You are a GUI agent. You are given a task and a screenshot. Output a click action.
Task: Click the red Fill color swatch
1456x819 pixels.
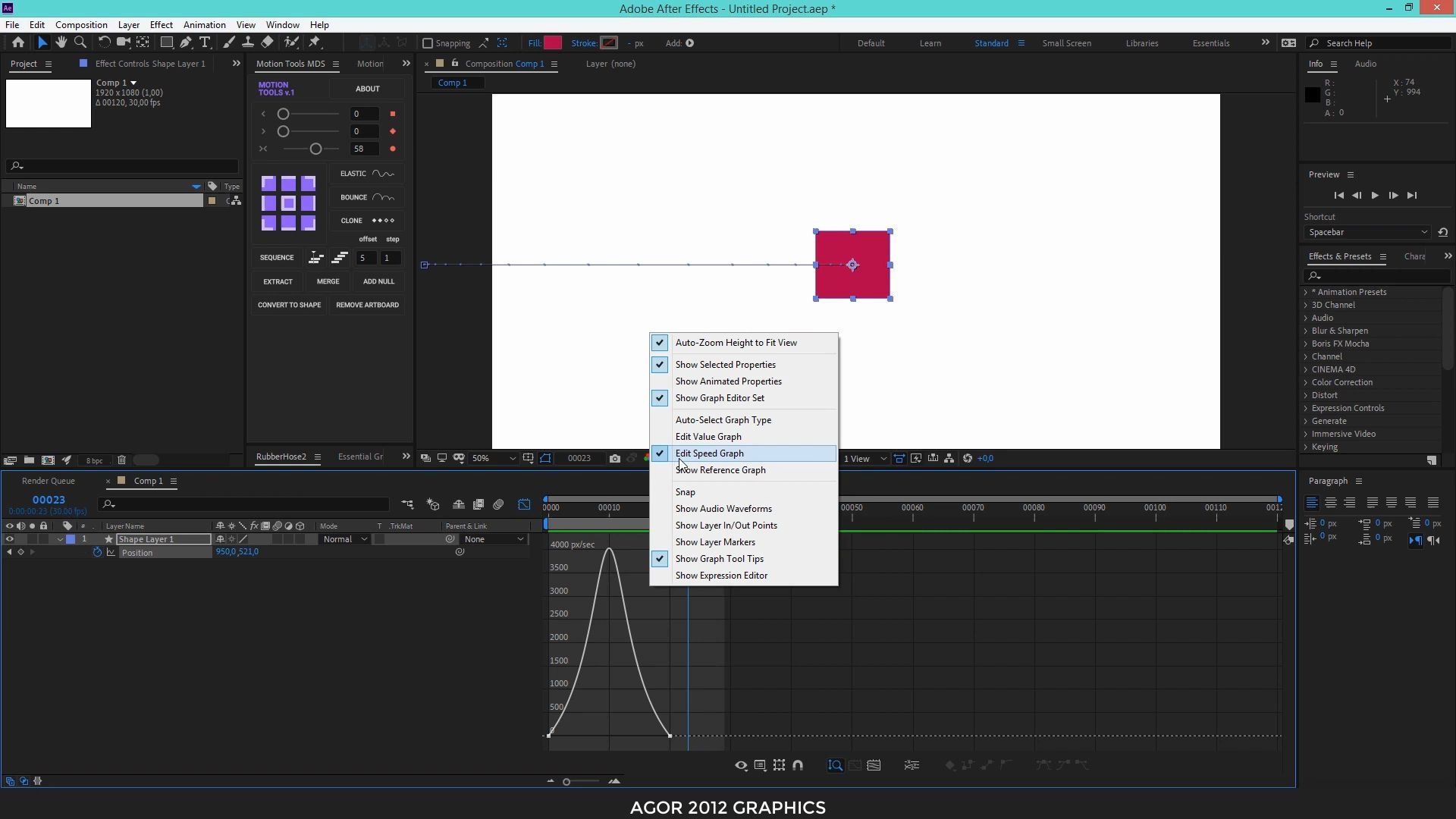[x=552, y=42]
